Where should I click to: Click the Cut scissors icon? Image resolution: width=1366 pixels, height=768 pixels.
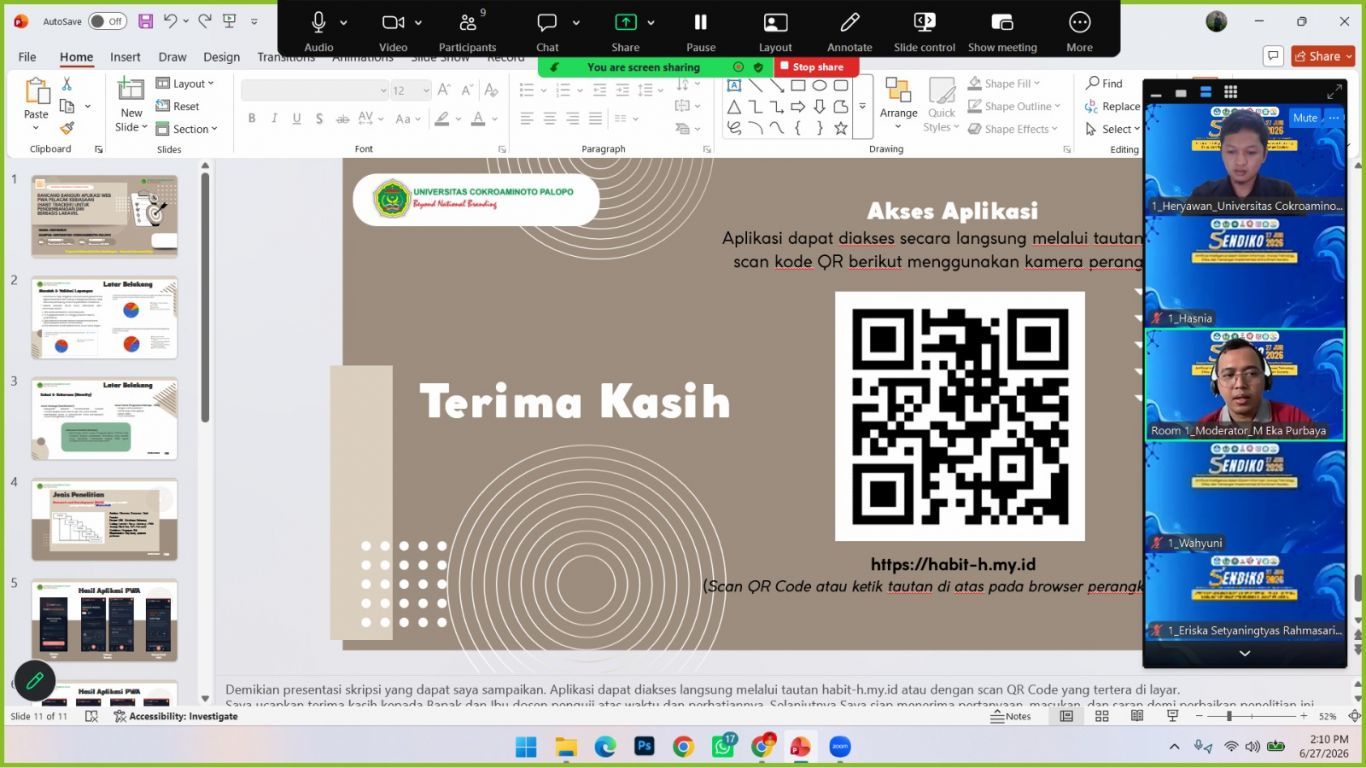click(x=67, y=84)
